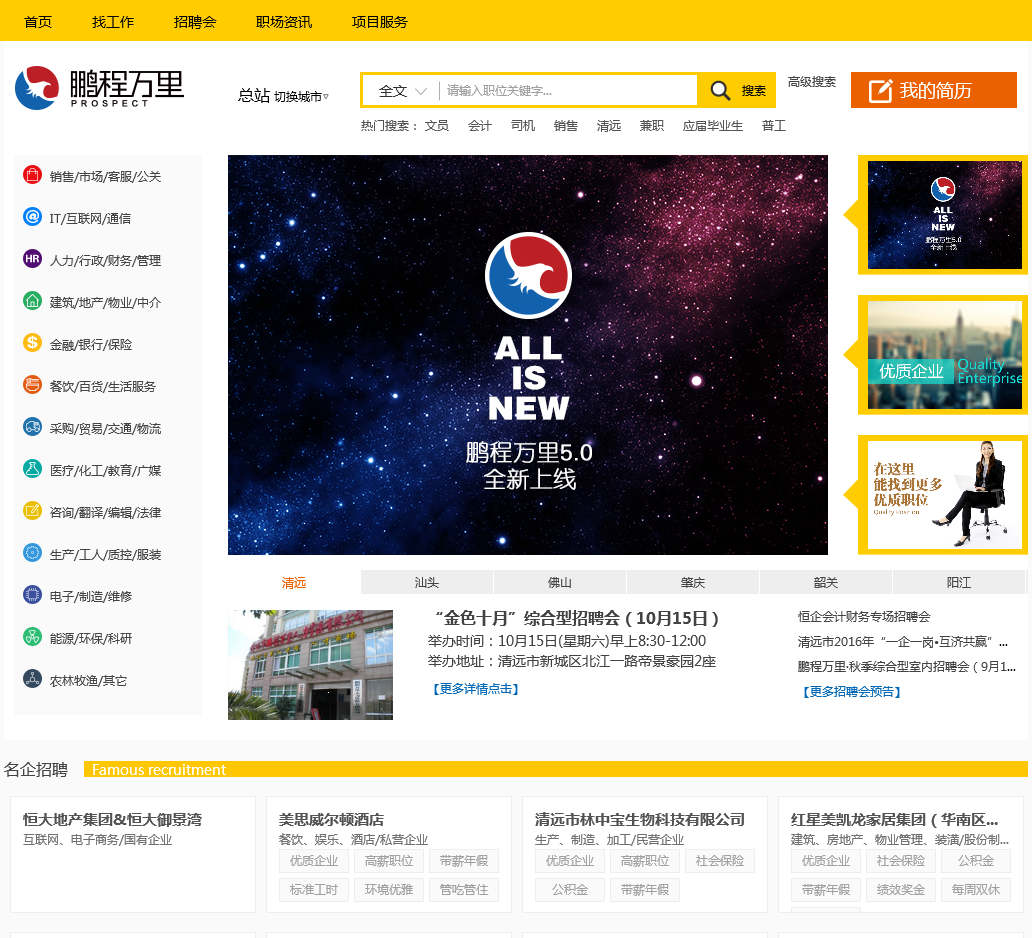Click hot search keyword 销售
Viewport: 1032px width, 938px height.
pos(565,126)
